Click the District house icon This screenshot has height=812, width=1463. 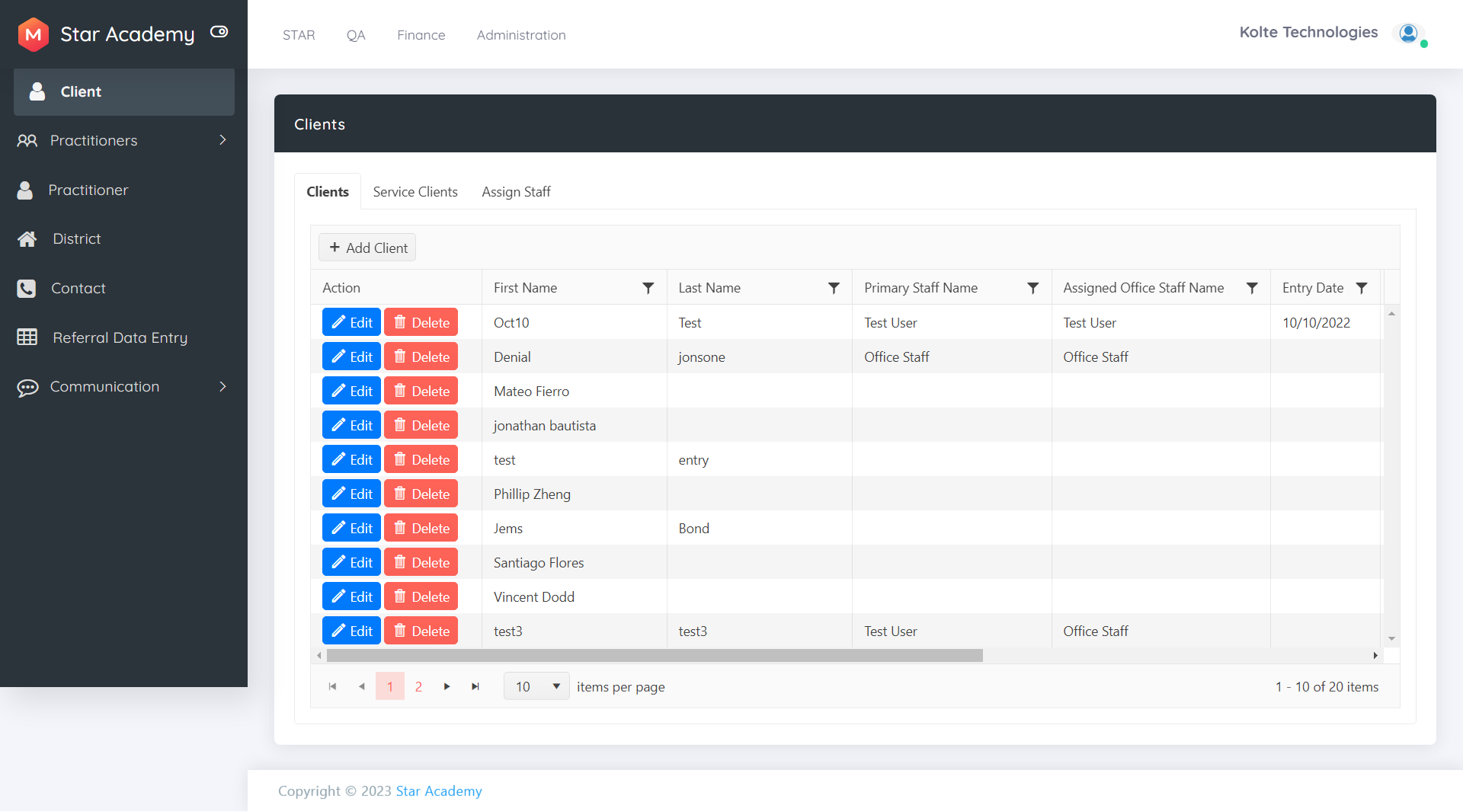(x=27, y=239)
